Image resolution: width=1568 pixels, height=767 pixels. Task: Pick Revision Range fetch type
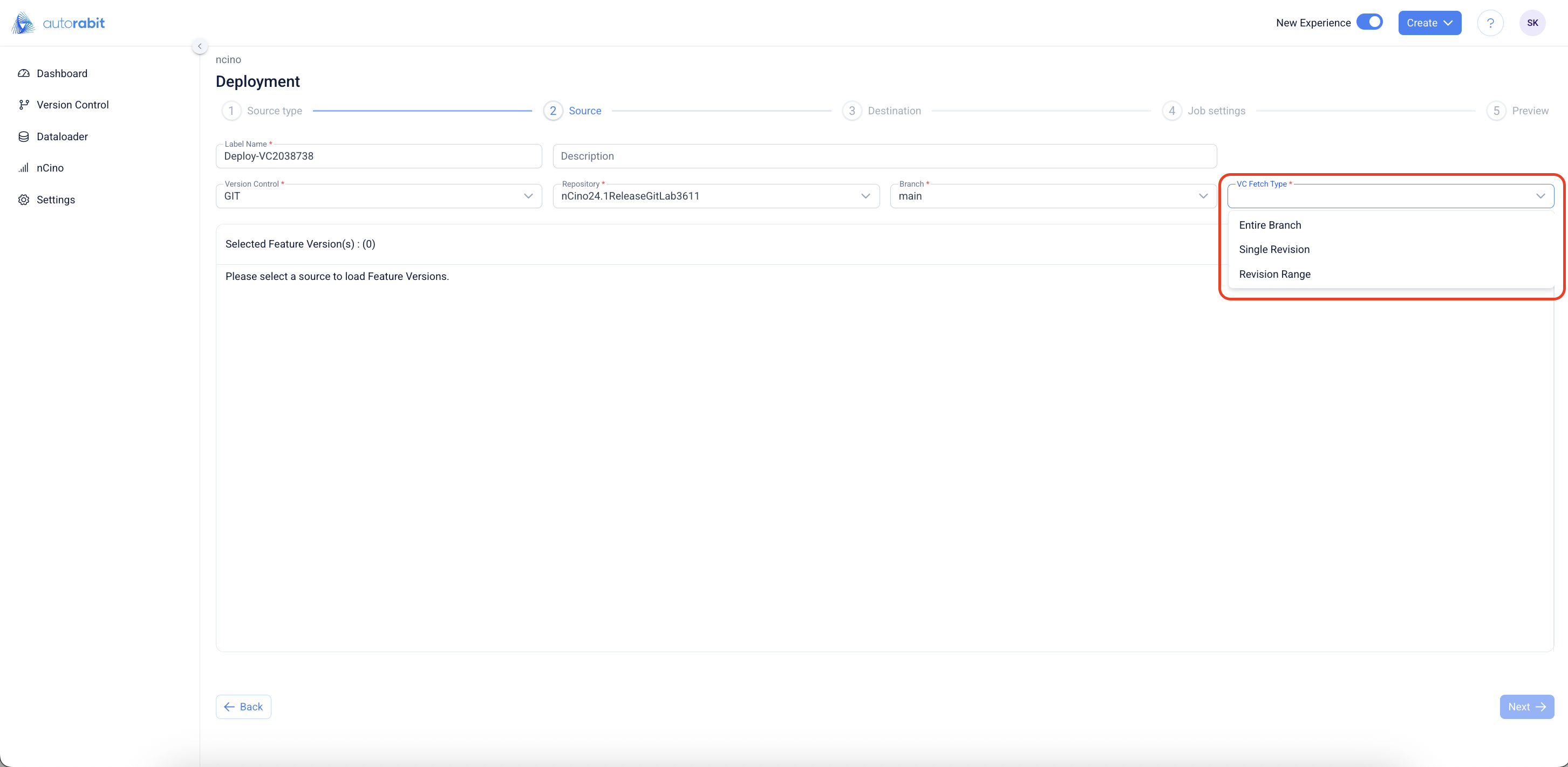[x=1274, y=275]
